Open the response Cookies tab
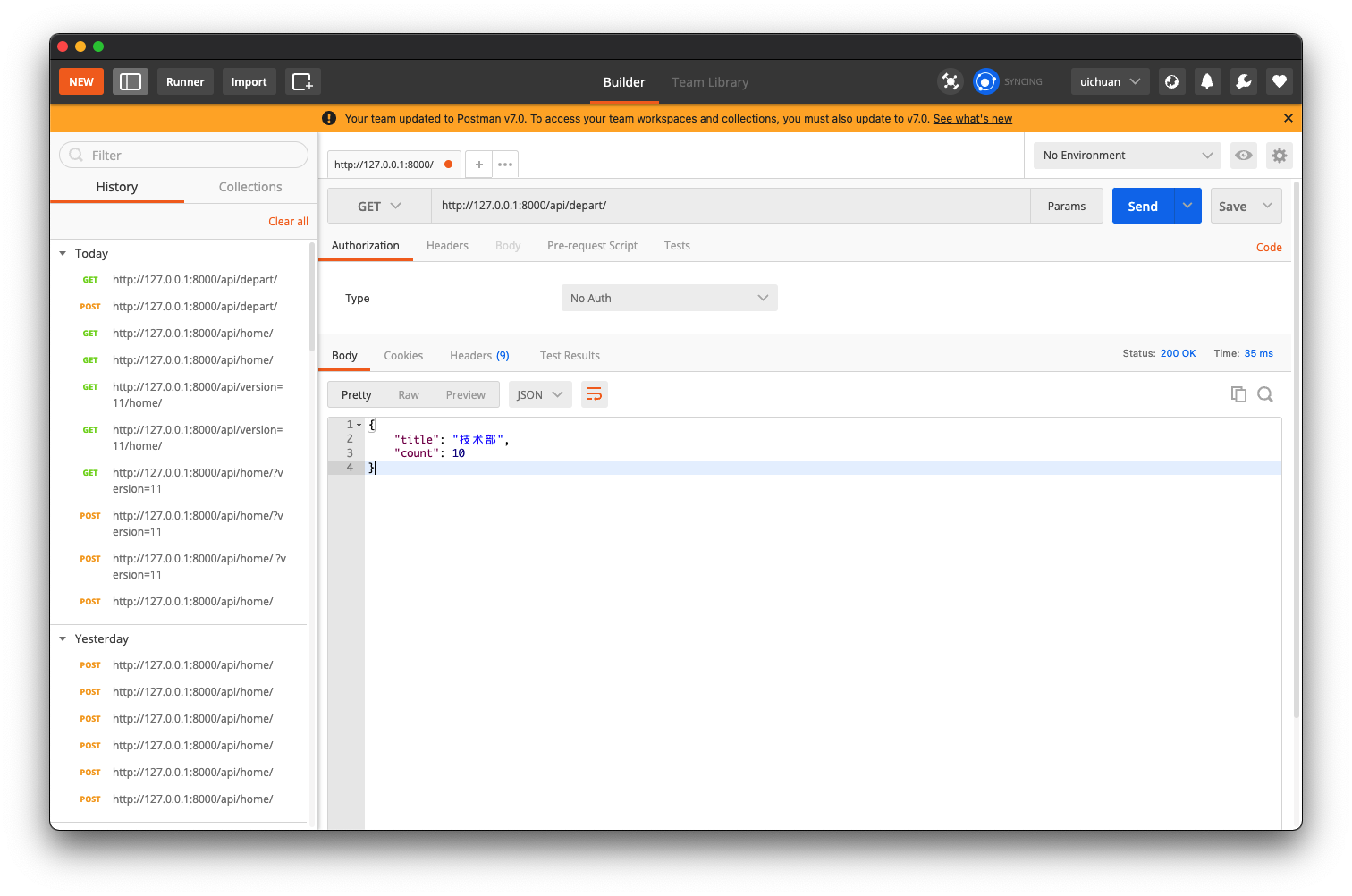Screen dimensions: 1352x896 403,356
